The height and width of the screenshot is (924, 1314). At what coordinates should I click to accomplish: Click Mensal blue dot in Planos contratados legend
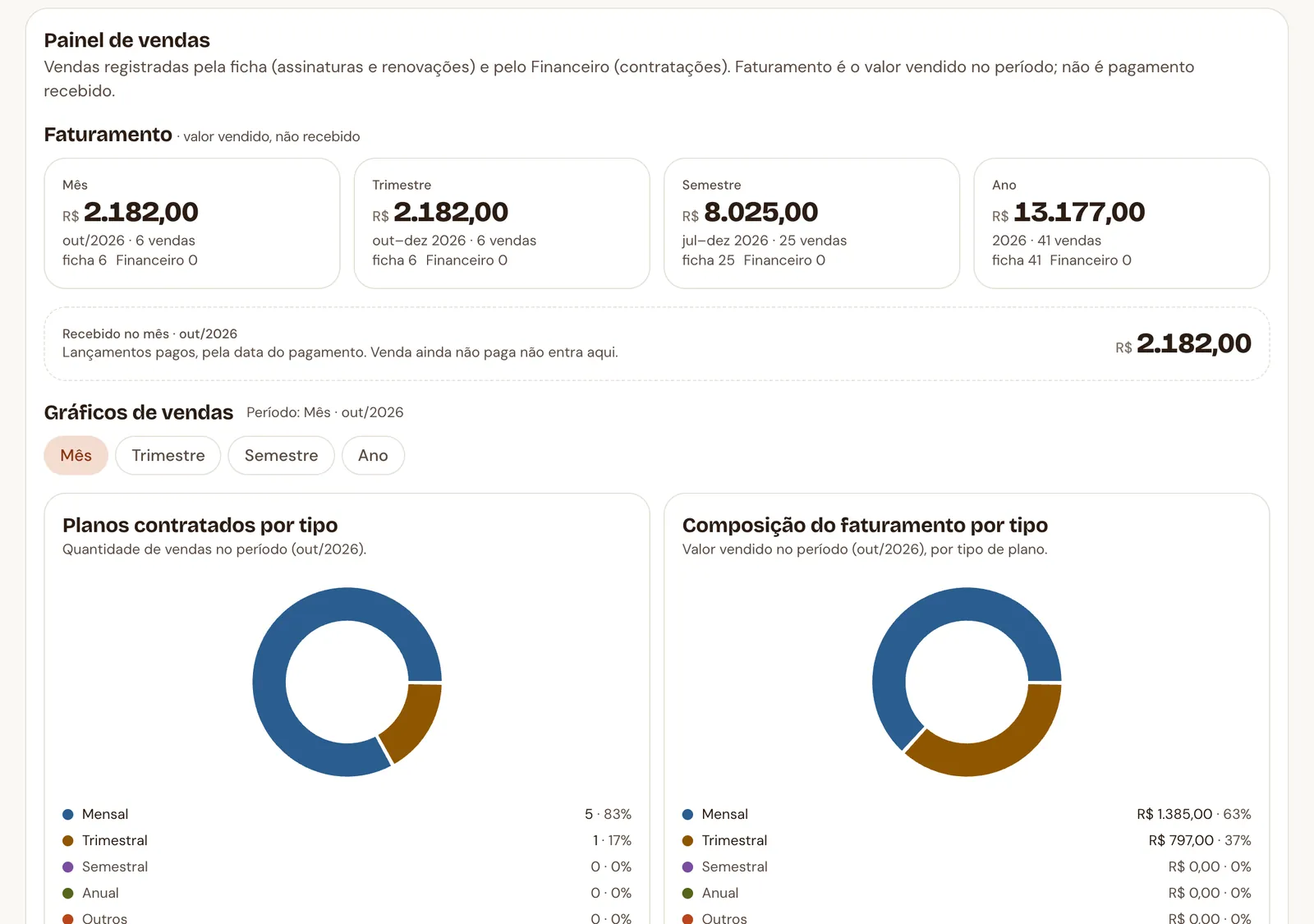(68, 815)
